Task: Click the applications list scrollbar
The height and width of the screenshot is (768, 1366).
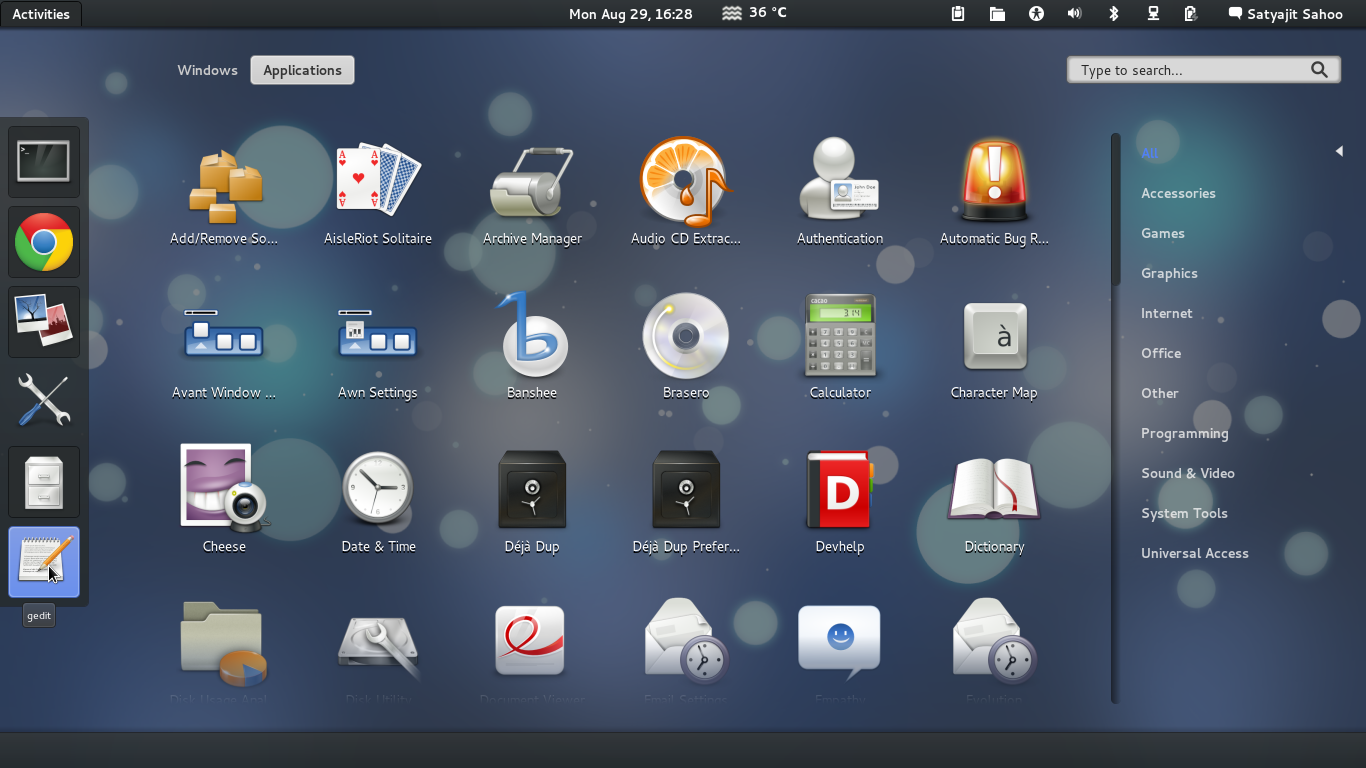Action: click(1115, 418)
